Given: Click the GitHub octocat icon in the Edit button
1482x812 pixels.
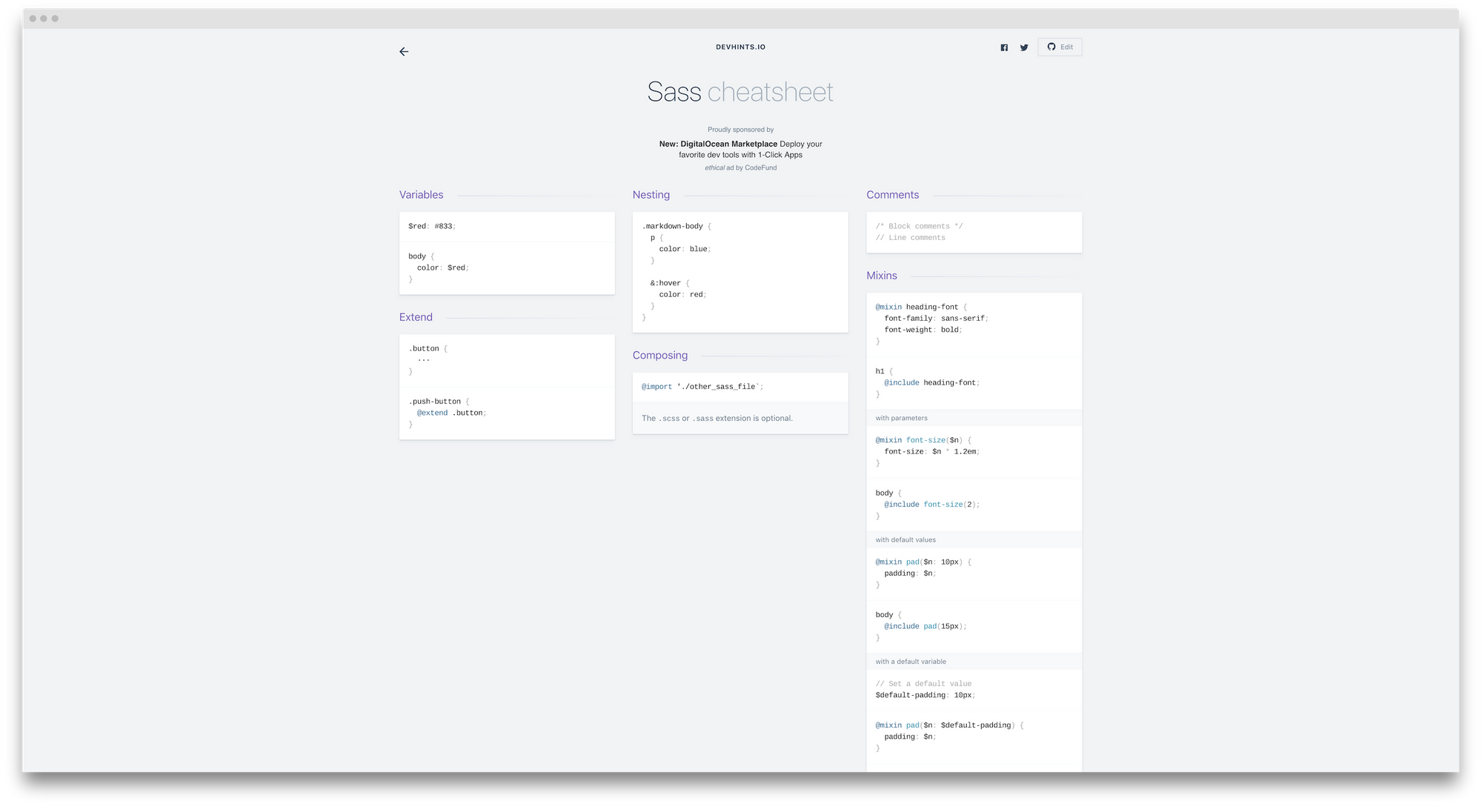Looking at the screenshot, I should click(1051, 47).
